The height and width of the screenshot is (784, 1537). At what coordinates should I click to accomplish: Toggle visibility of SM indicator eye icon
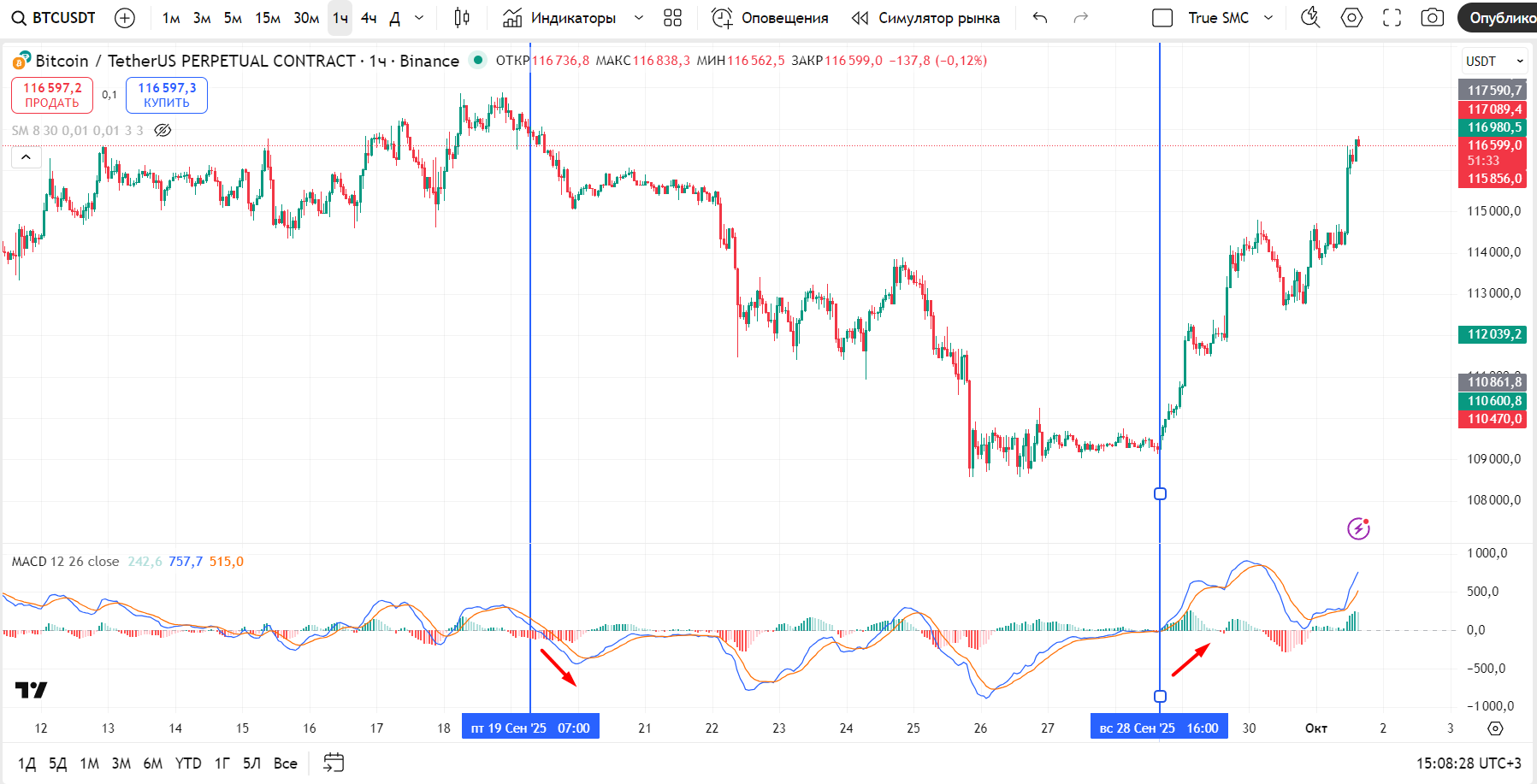tap(163, 131)
